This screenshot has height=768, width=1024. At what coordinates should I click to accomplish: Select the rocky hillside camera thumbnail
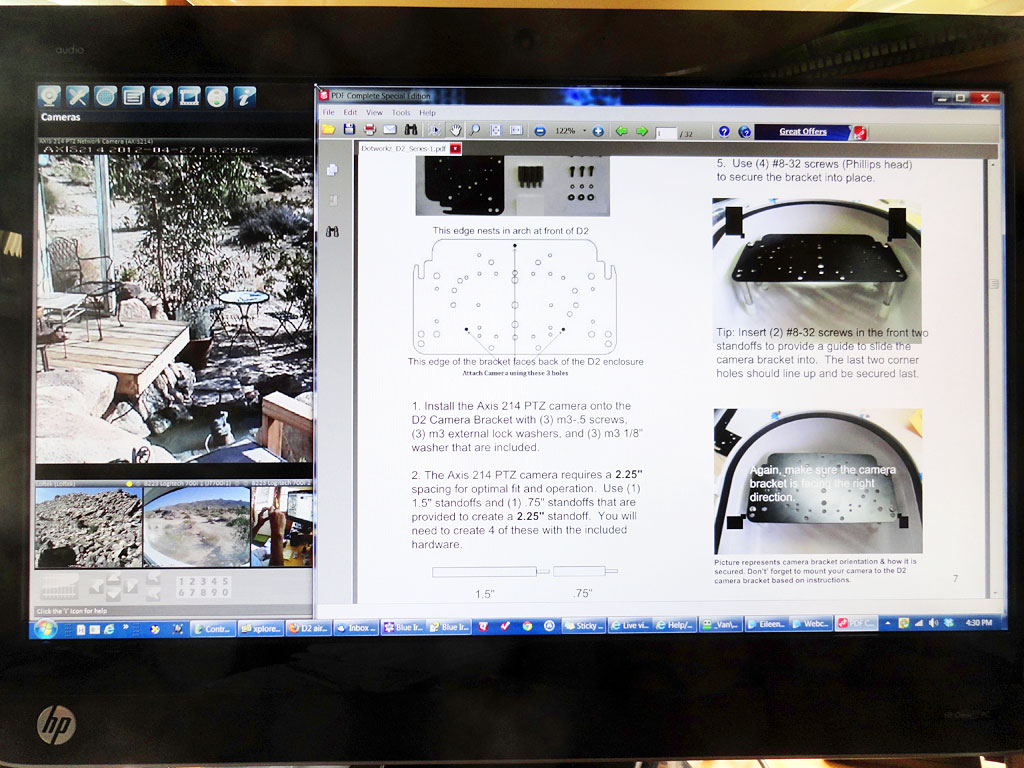pyautogui.click(x=88, y=526)
